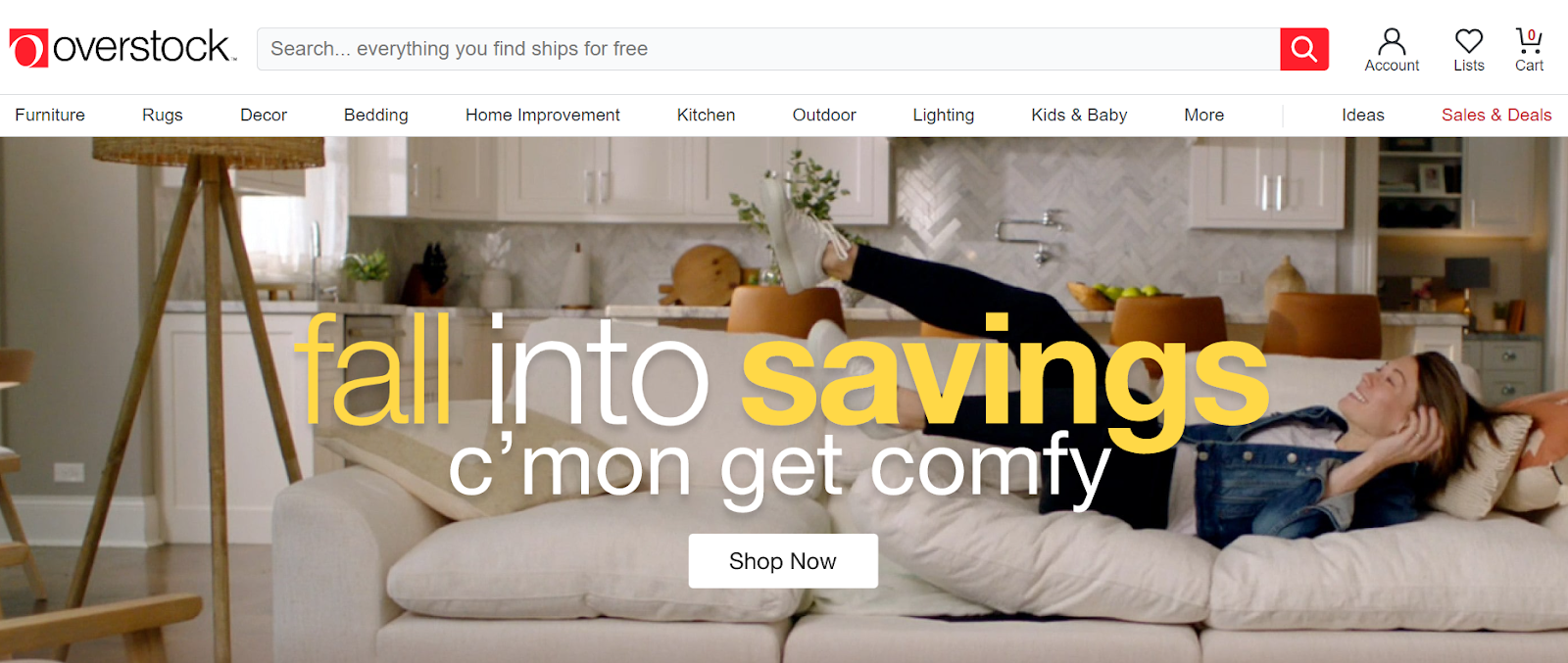Open the Kids & Baby menu
Viewport: 1568px width, 663px height.
1079,116
